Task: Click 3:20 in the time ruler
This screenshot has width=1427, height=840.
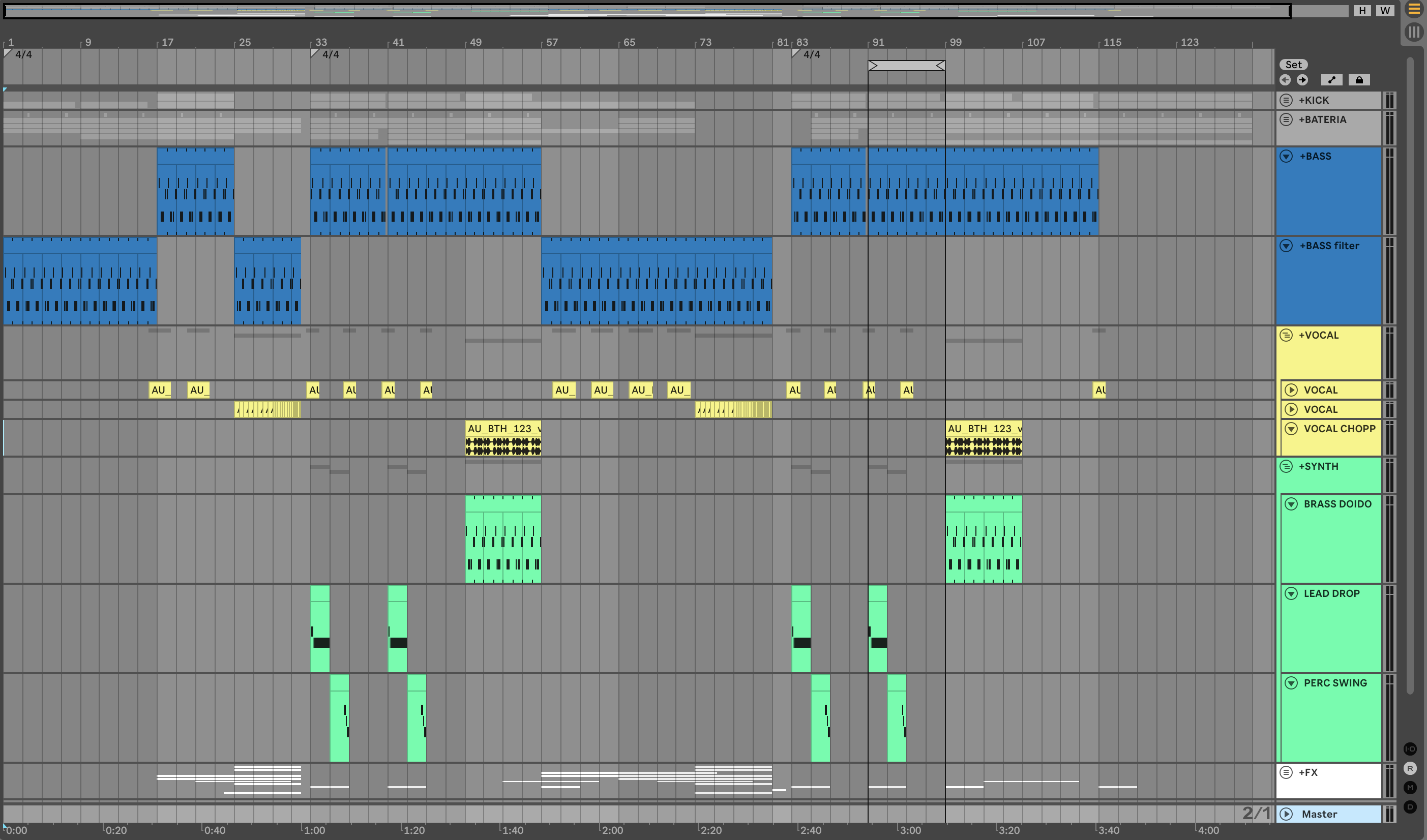Action: tap(1008, 830)
